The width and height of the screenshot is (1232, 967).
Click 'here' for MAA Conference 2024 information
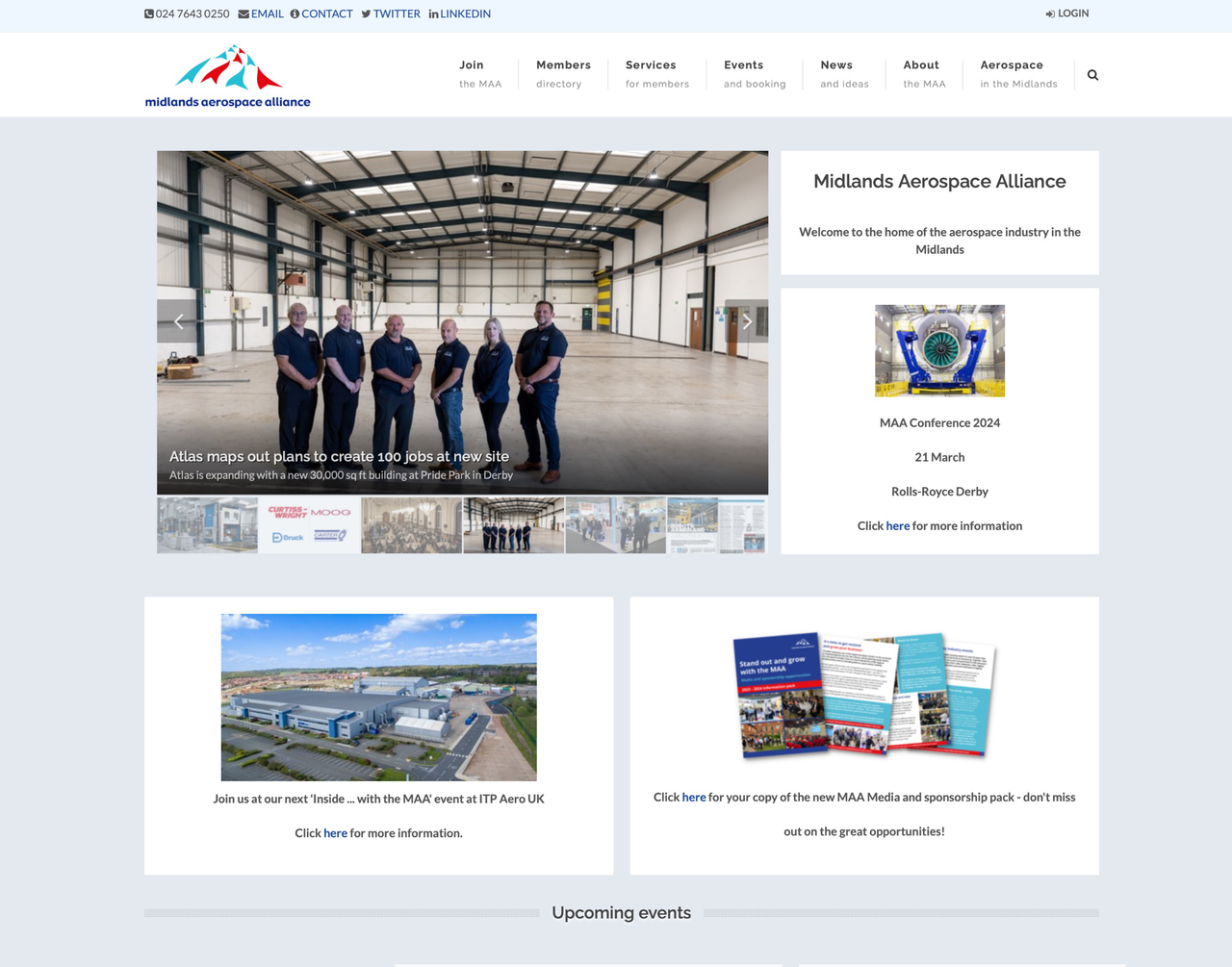point(898,525)
